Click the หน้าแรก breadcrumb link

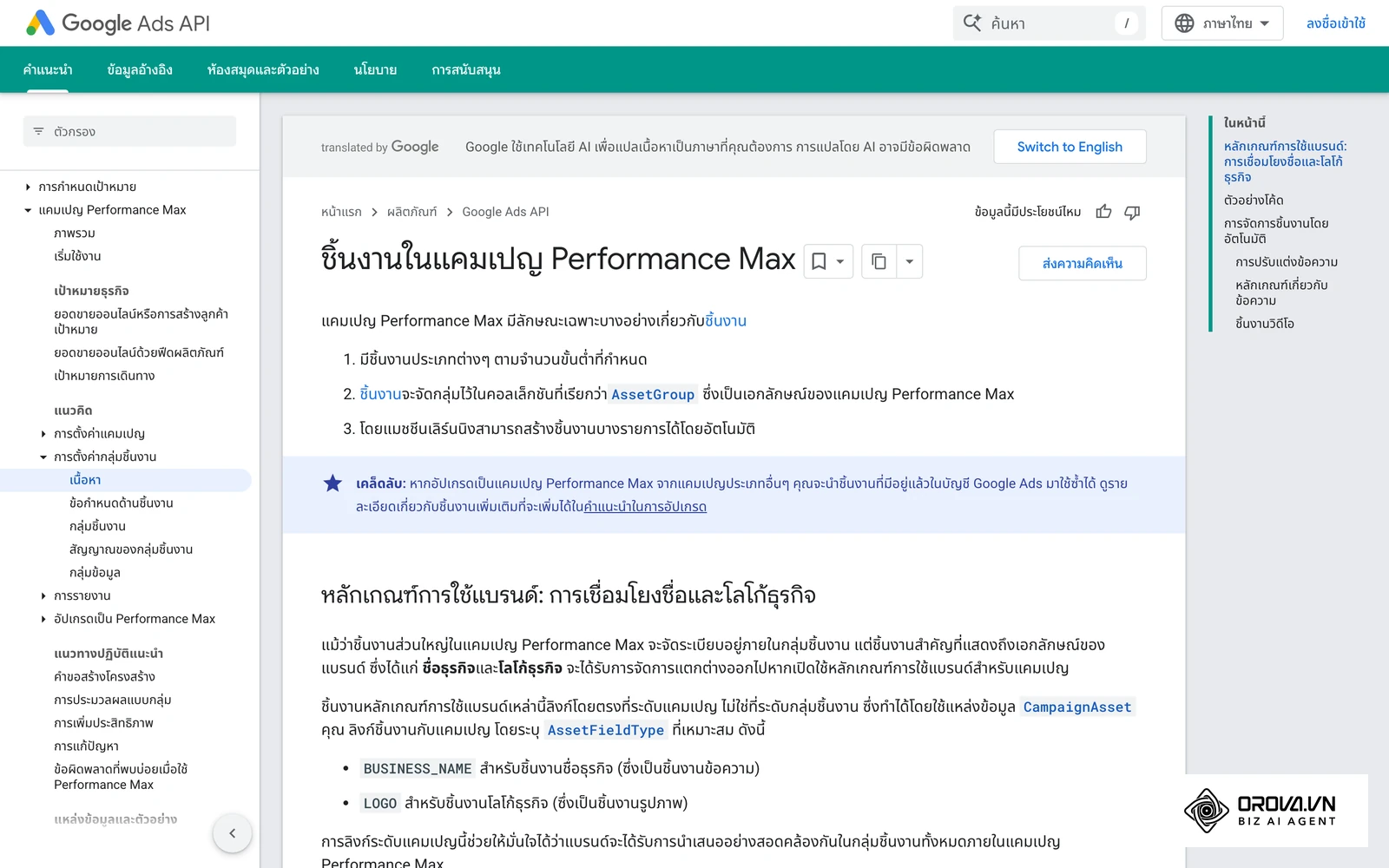(341, 212)
